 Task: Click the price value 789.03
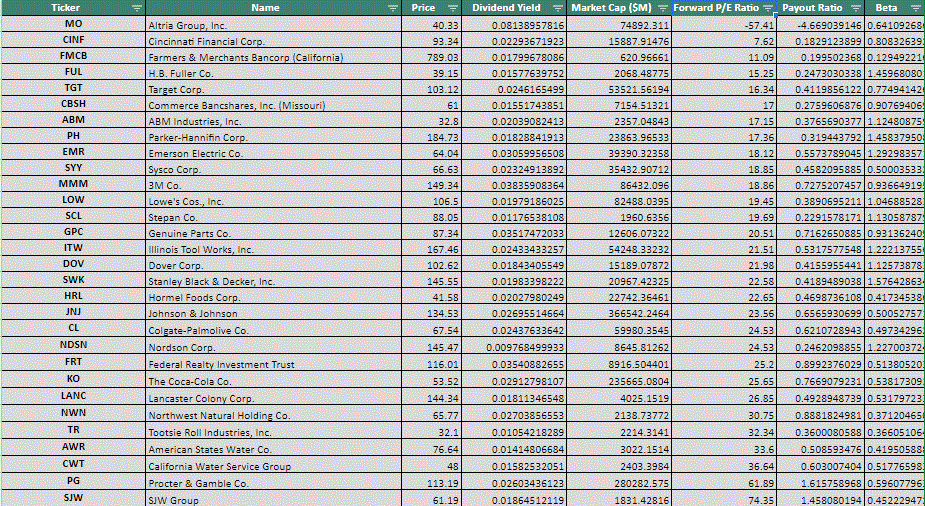point(432,55)
